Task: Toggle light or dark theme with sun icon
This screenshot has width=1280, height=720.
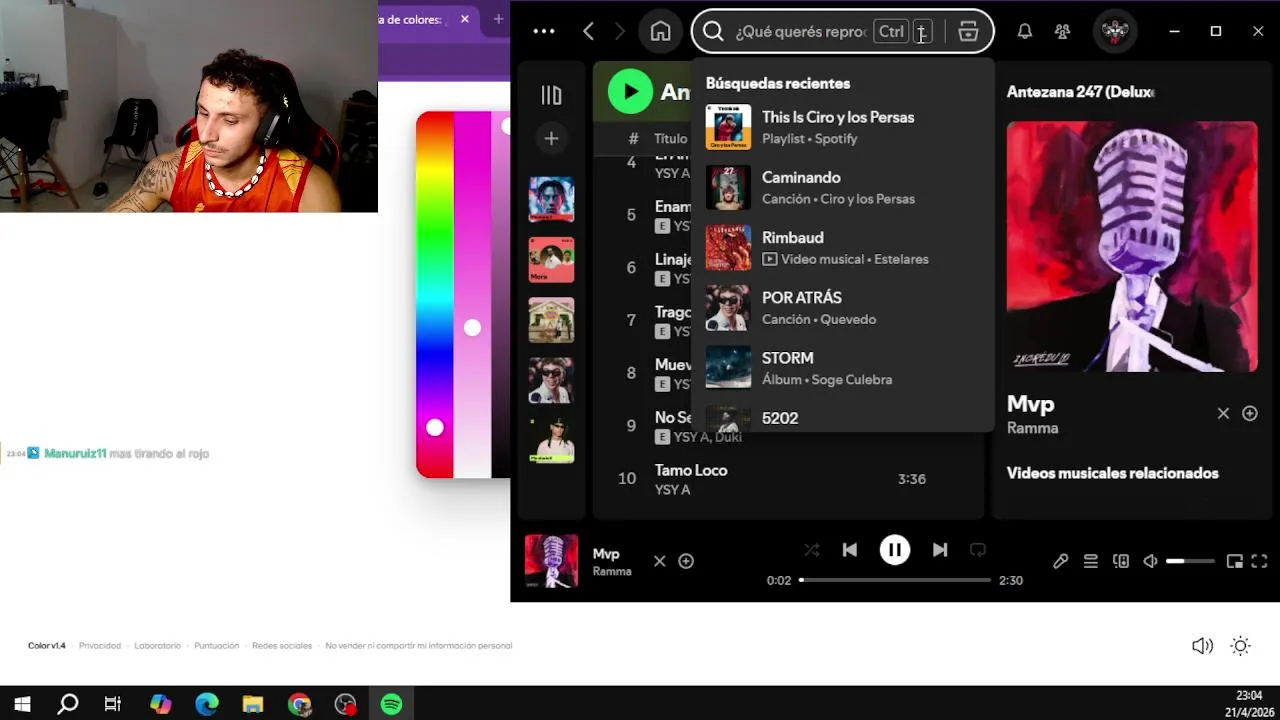Action: [1241, 646]
